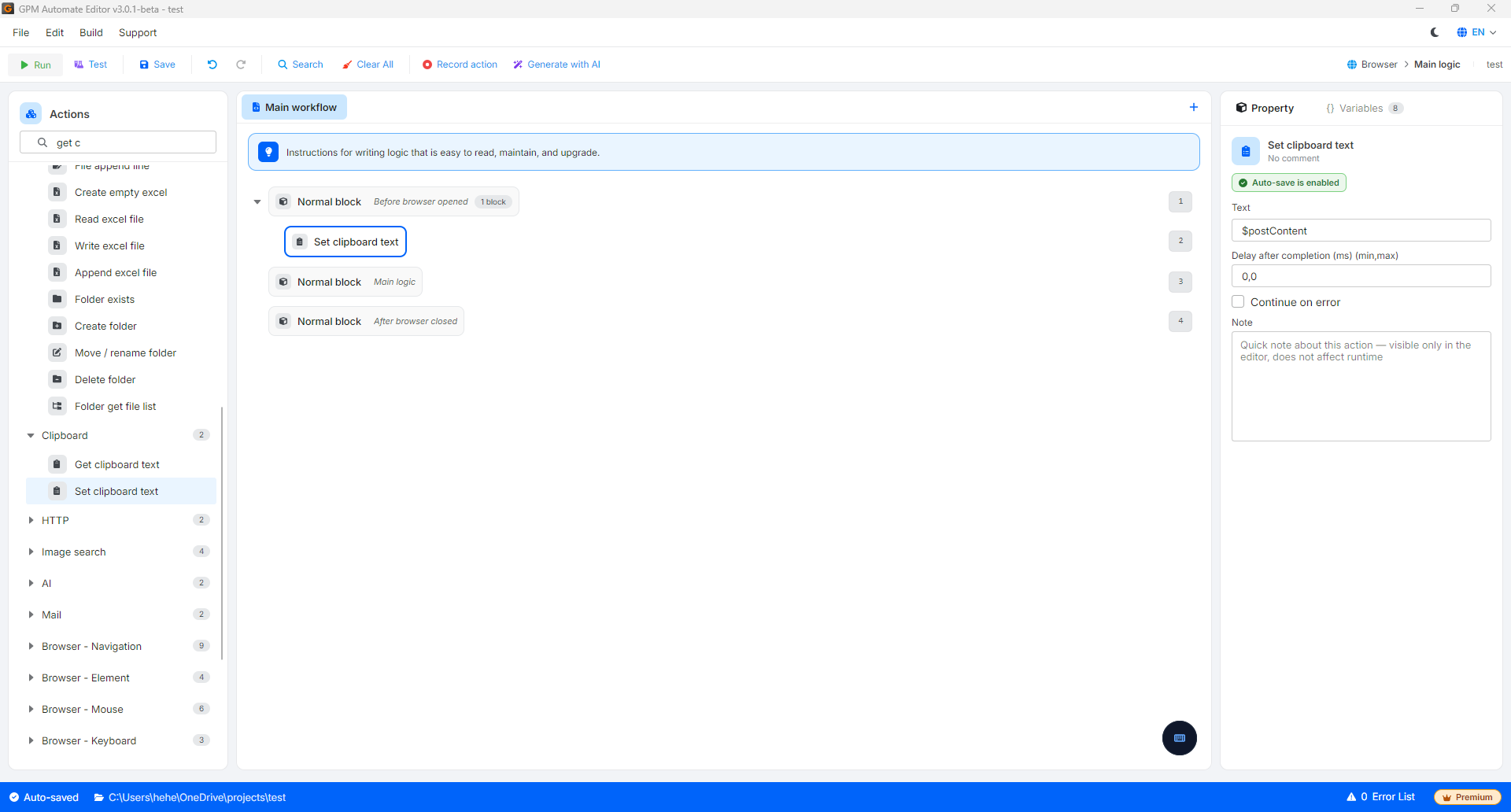Enable Continue on error checkbox

tap(1238, 301)
